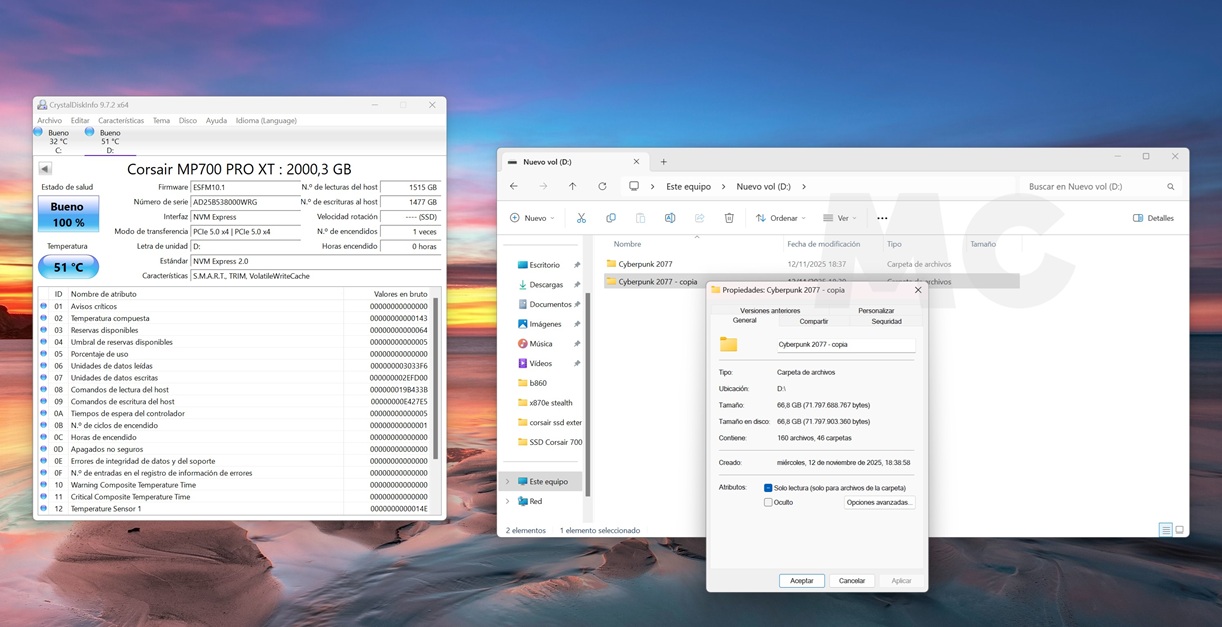This screenshot has width=1222, height=627.
Task: Click the Rename icon in Explorer toolbar
Action: [670, 218]
